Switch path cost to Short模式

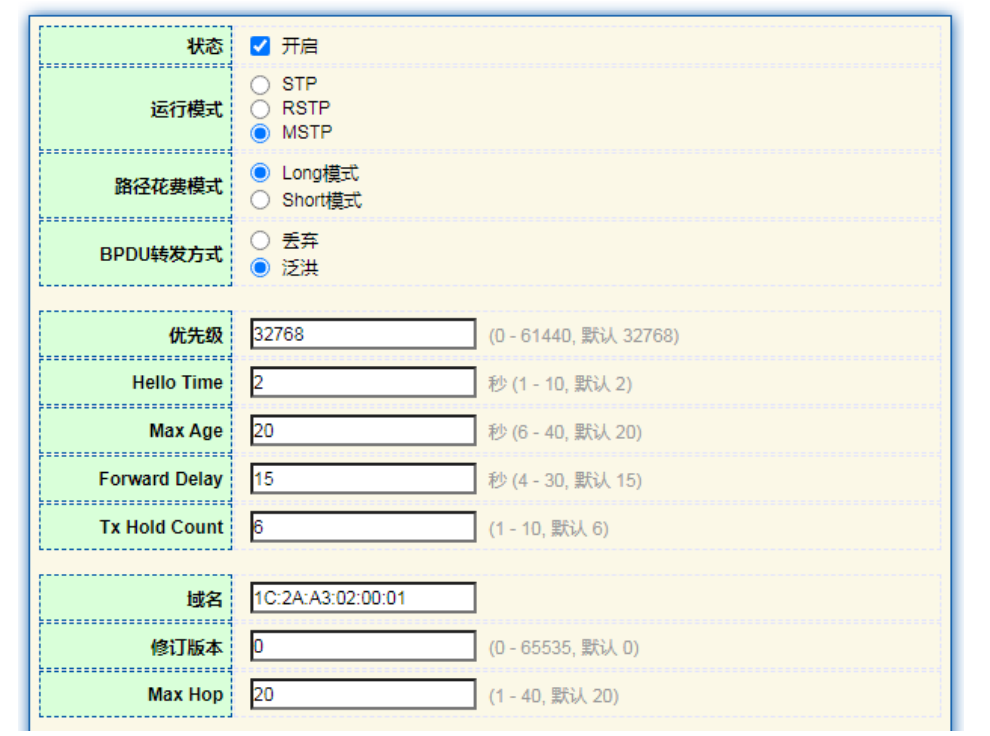260,200
